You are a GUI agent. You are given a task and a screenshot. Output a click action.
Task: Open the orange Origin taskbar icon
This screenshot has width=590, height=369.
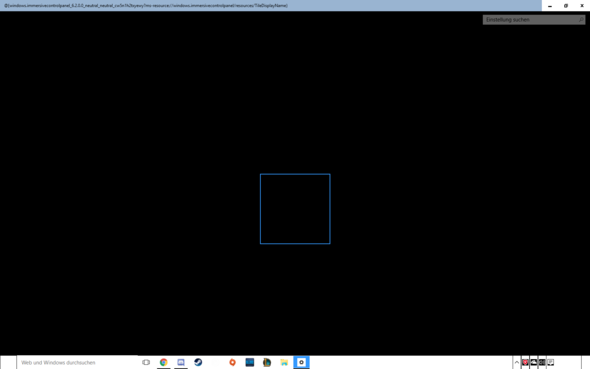(233, 363)
